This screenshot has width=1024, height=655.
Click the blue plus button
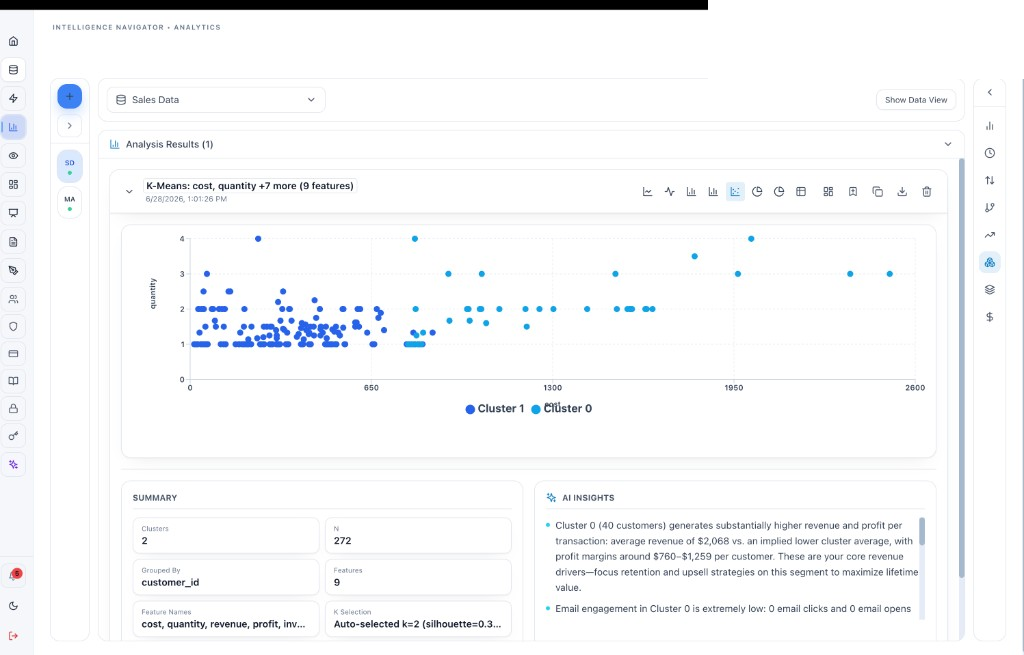tap(70, 97)
